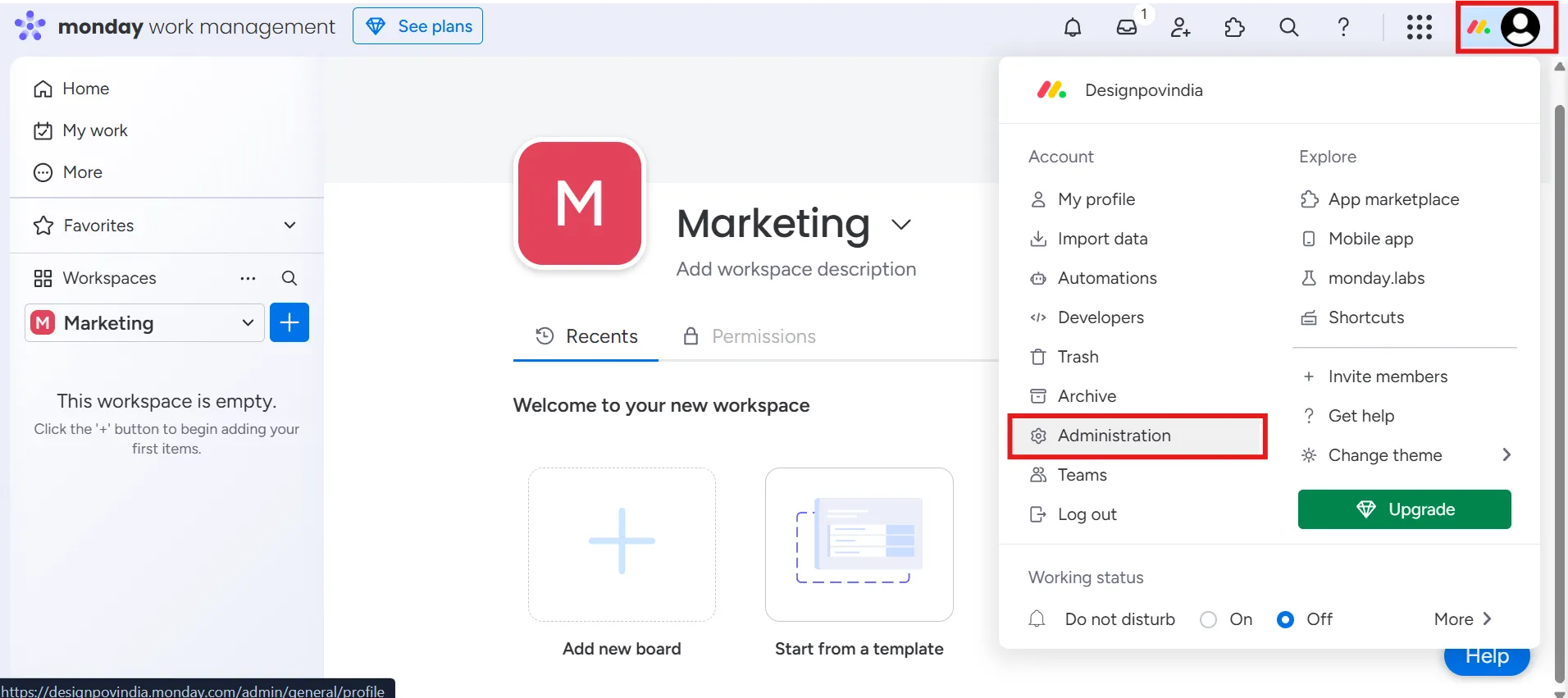
Task: Set Do not disturb to Off
Action: tap(1286, 620)
